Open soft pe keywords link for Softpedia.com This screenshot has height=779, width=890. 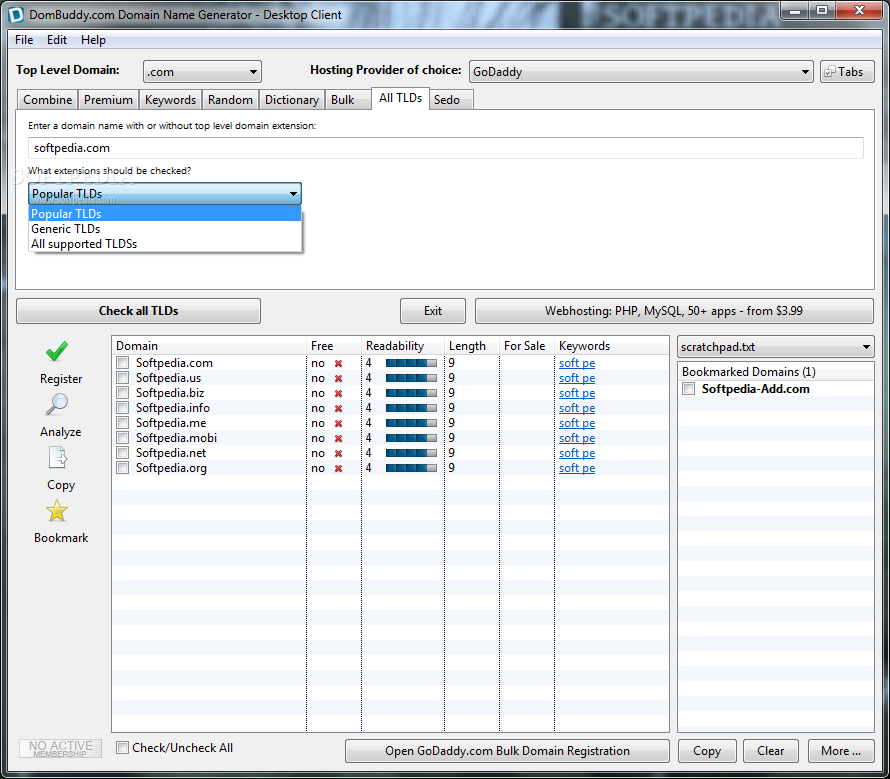tap(577, 363)
